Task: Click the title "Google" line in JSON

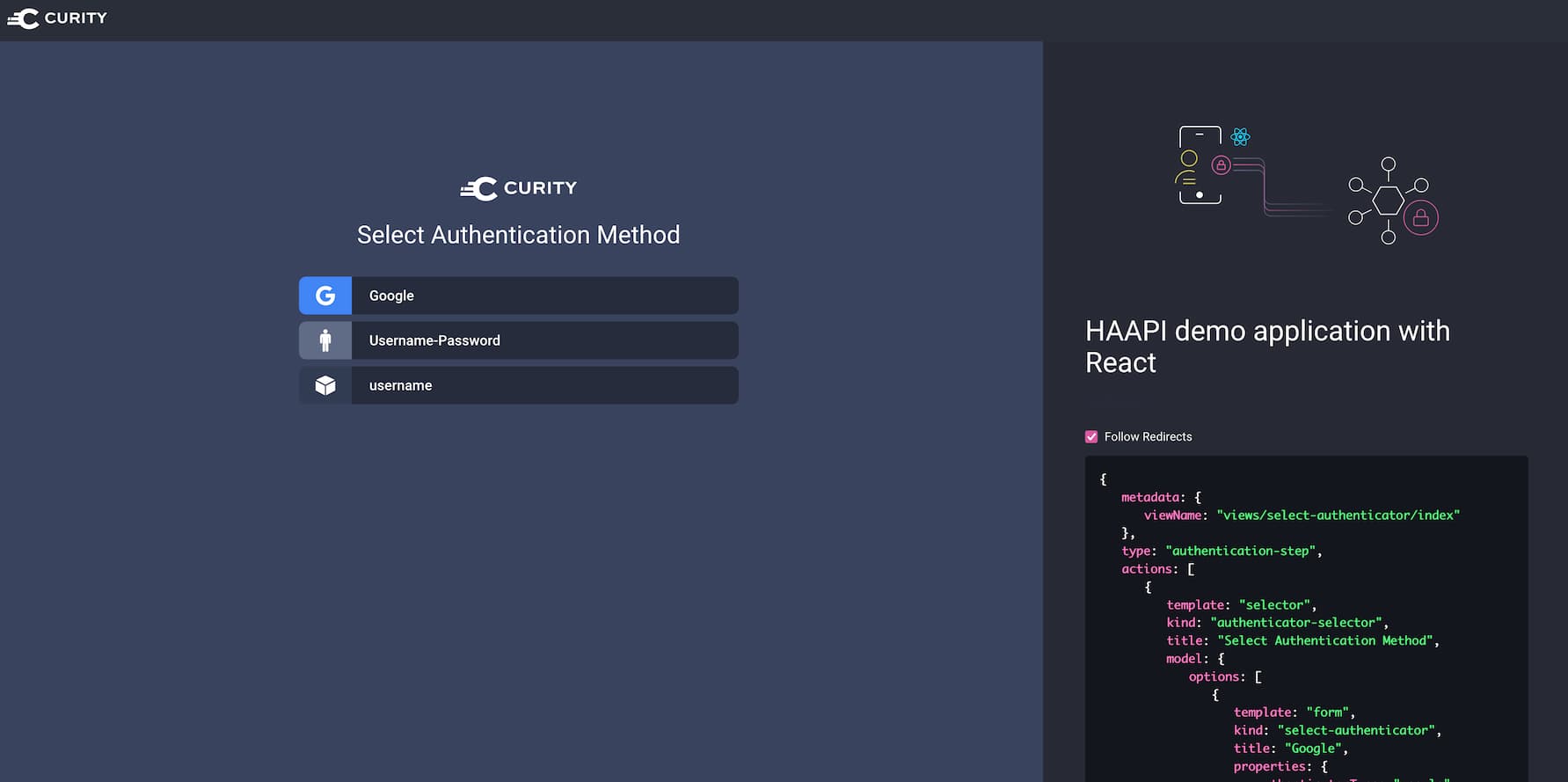Action: (1290, 749)
